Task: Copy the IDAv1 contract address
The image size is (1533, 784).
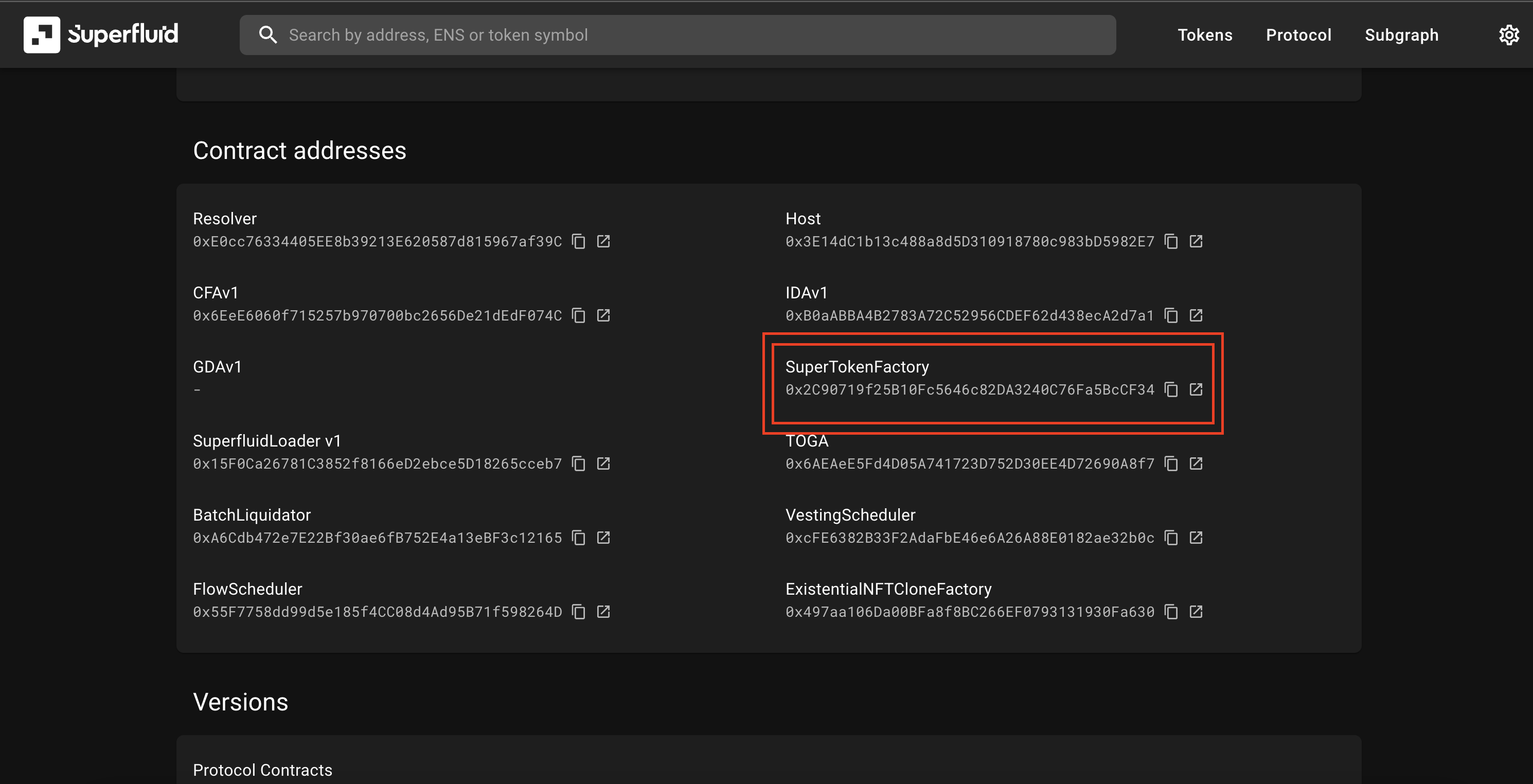Action: coord(1171,315)
